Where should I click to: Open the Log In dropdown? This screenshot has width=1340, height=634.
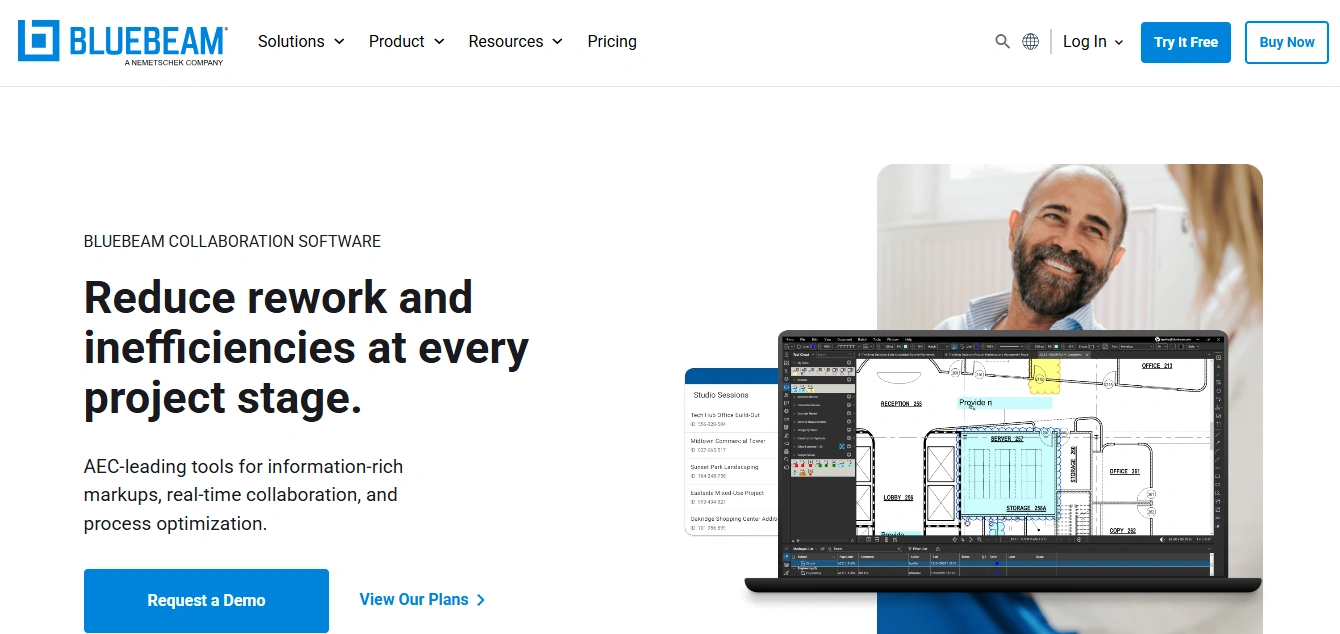pos(1093,42)
